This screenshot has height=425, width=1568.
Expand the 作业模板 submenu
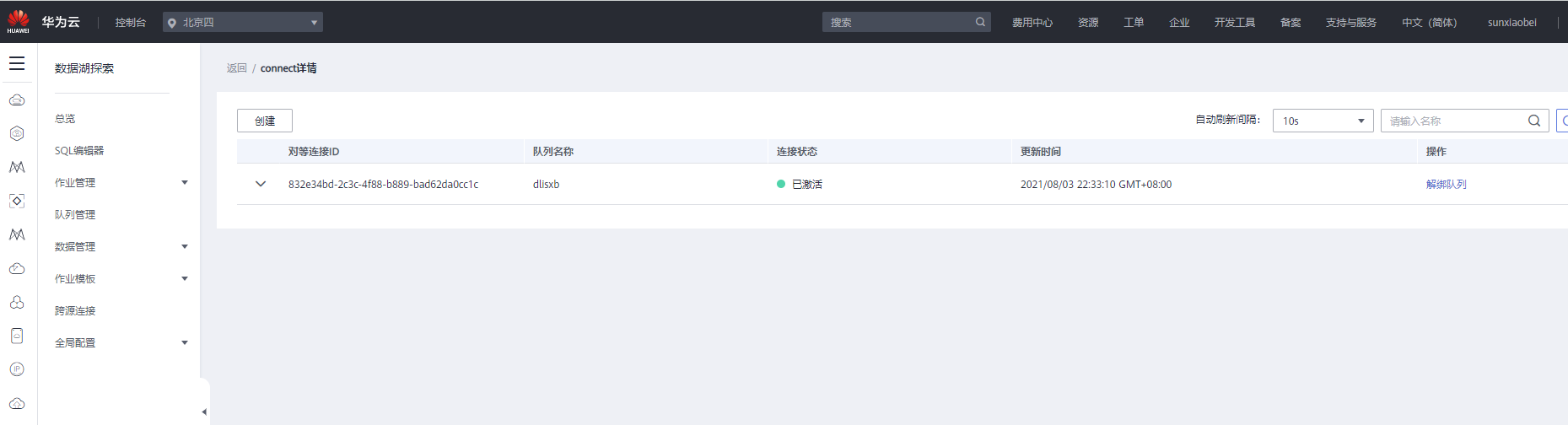click(185, 278)
